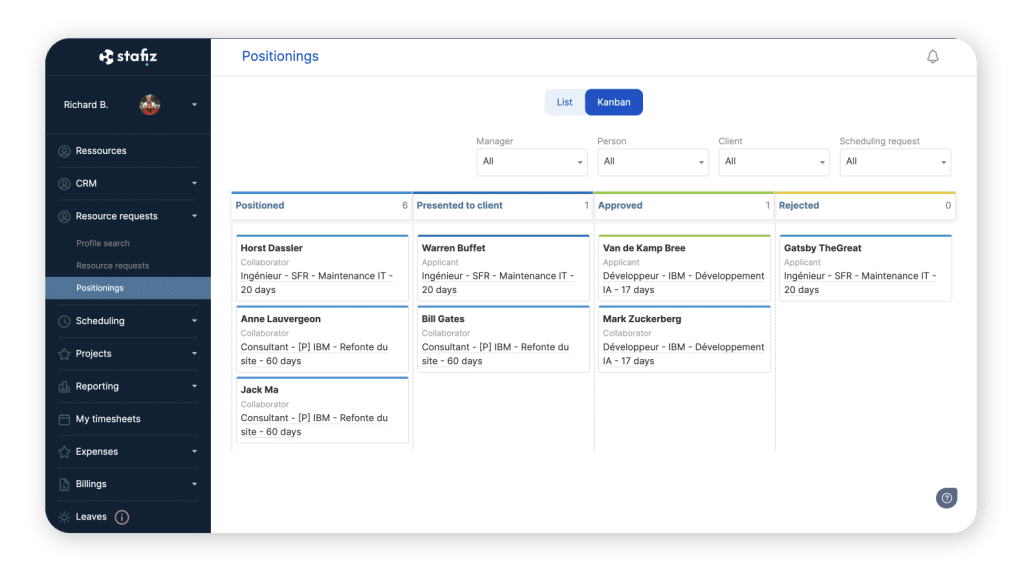Click the Expenses star icon
Image resolution: width=1024 pixels, height=568 pixels.
pos(64,452)
